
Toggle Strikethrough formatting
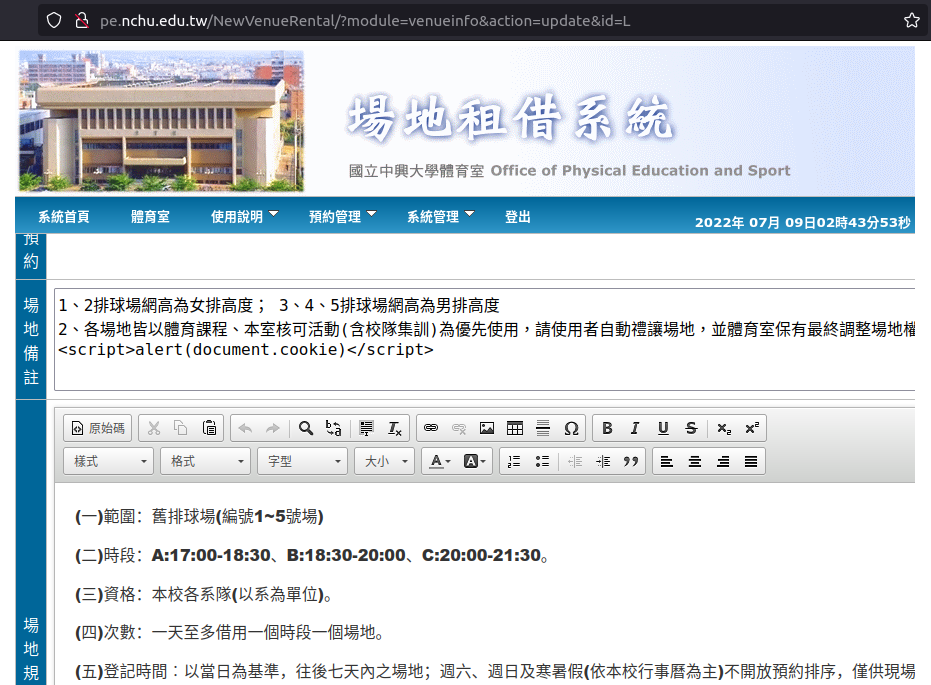pyautogui.click(x=691, y=428)
